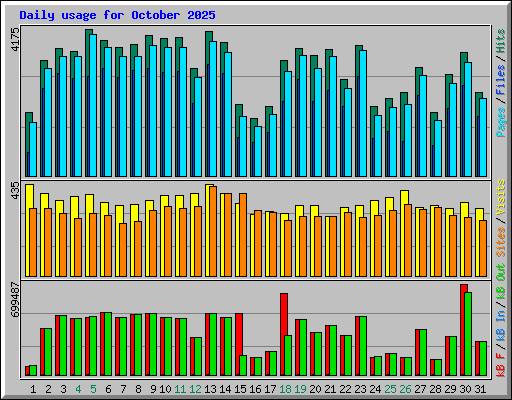This screenshot has height=400, width=512.
Task: Click the cyan files bar above day 23
Action: (x=363, y=113)
